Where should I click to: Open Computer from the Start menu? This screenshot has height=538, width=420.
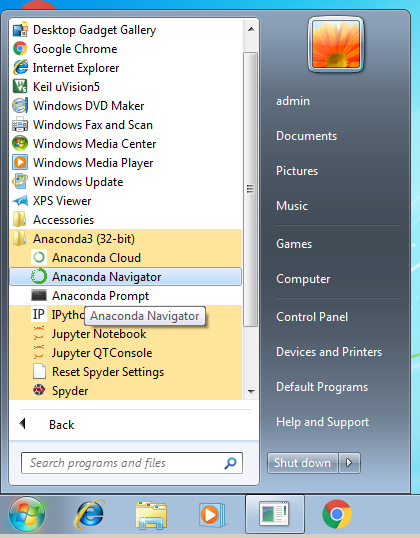303,279
